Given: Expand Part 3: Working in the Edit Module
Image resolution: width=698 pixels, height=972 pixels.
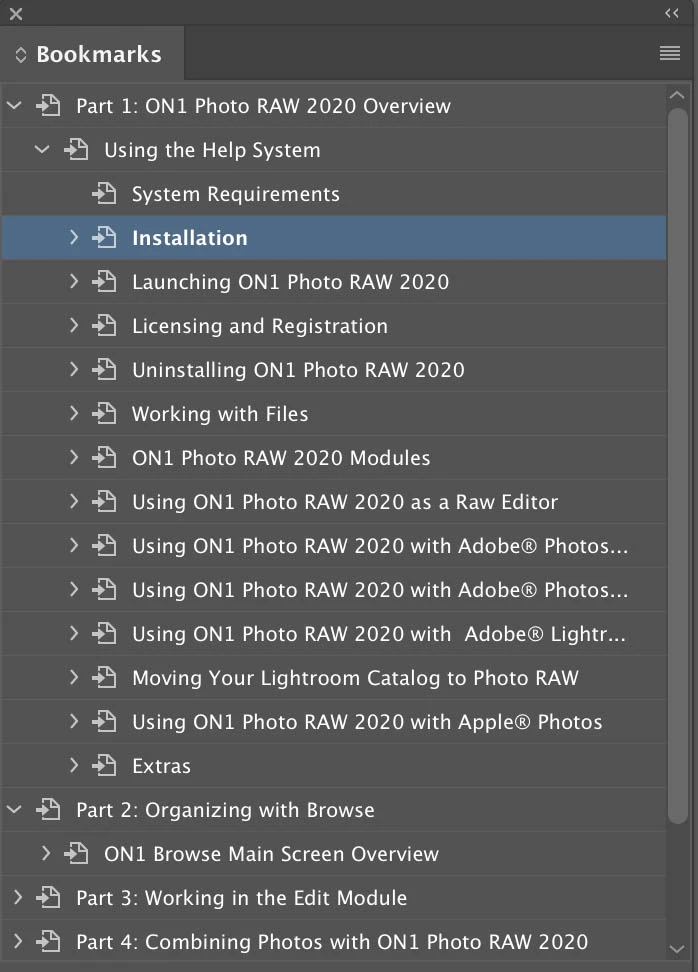Looking at the screenshot, I should coord(18,898).
